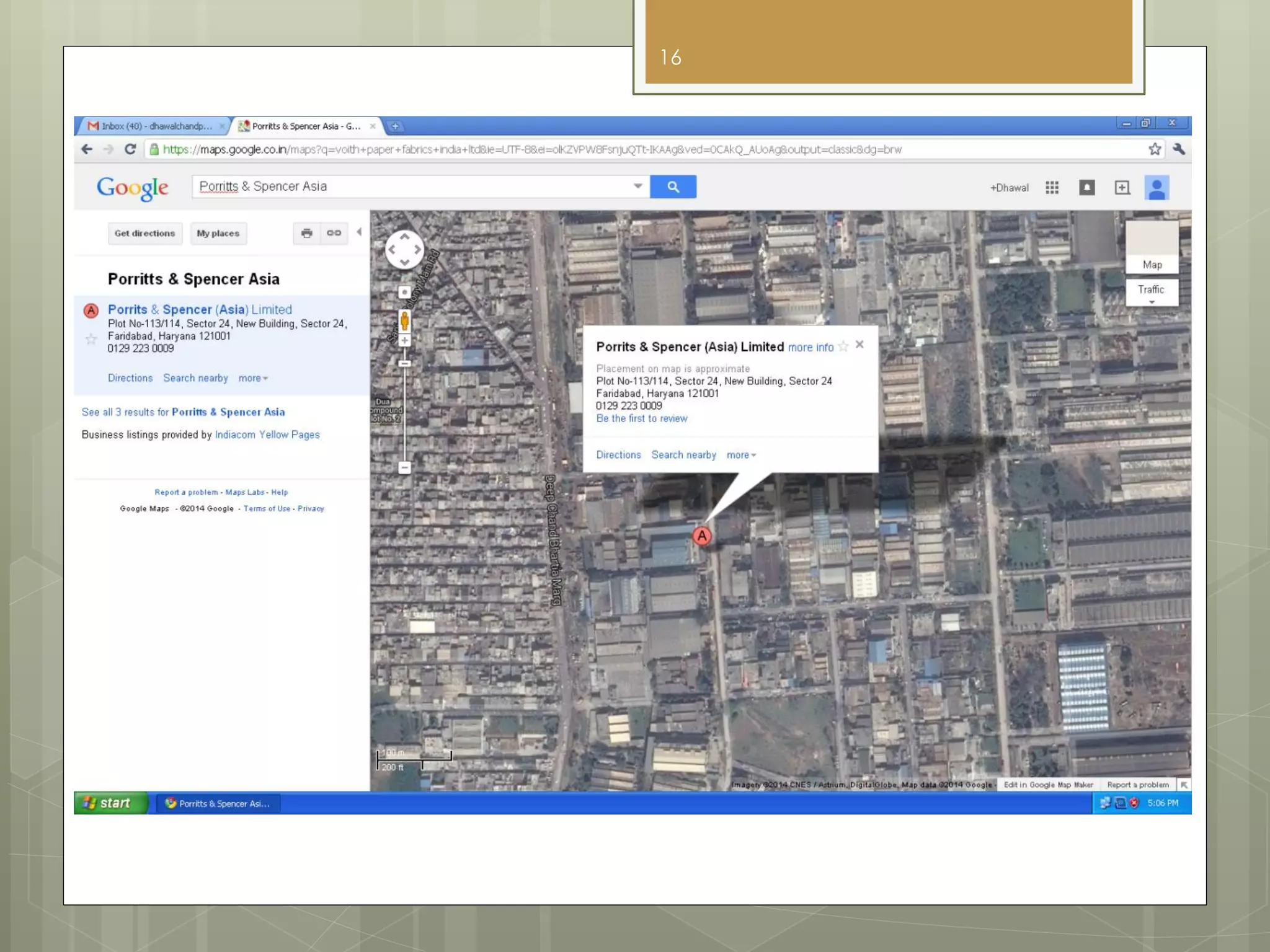Star the Porritts & Spencer info bubble
The height and width of the screenshot is (952, 1270).
tap(843, 346)
